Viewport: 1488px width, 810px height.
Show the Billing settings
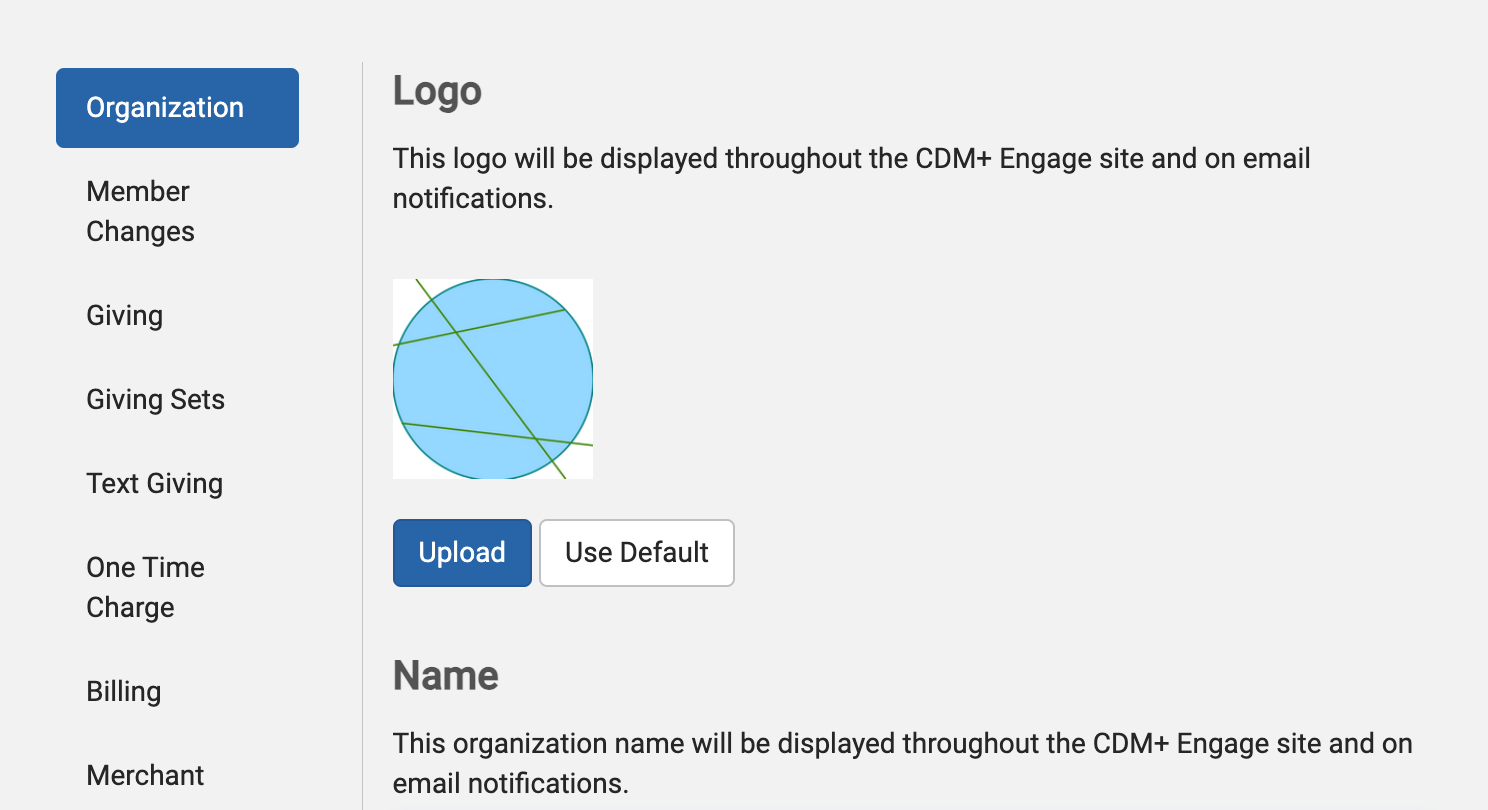124,692
